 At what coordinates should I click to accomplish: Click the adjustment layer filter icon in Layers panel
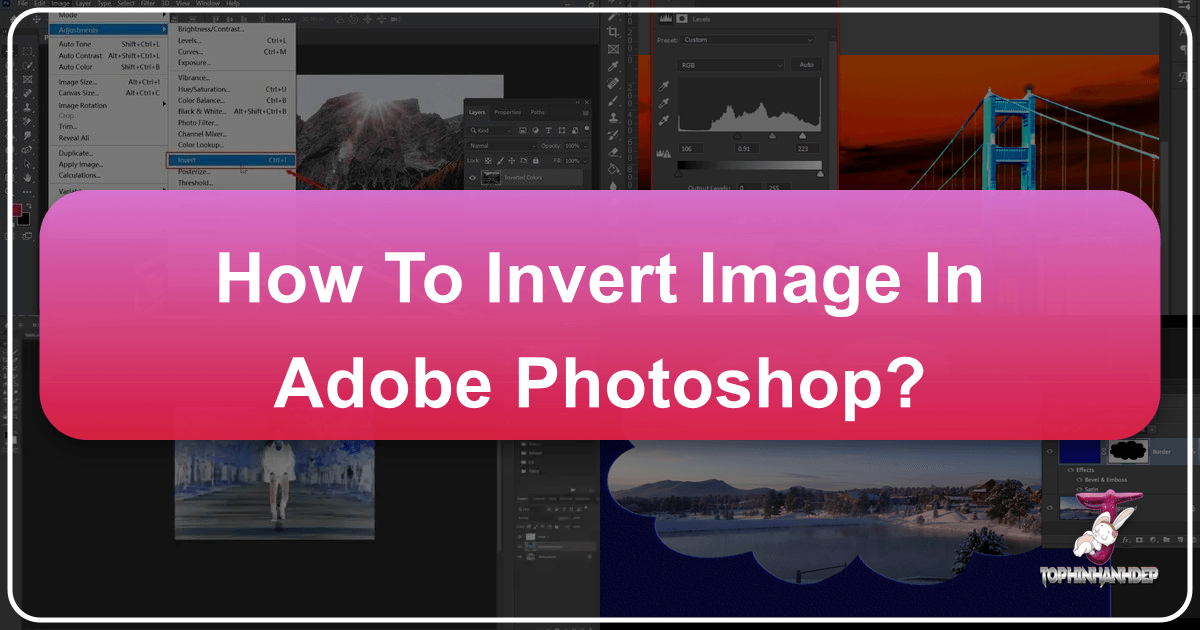(x=536, y=131)
